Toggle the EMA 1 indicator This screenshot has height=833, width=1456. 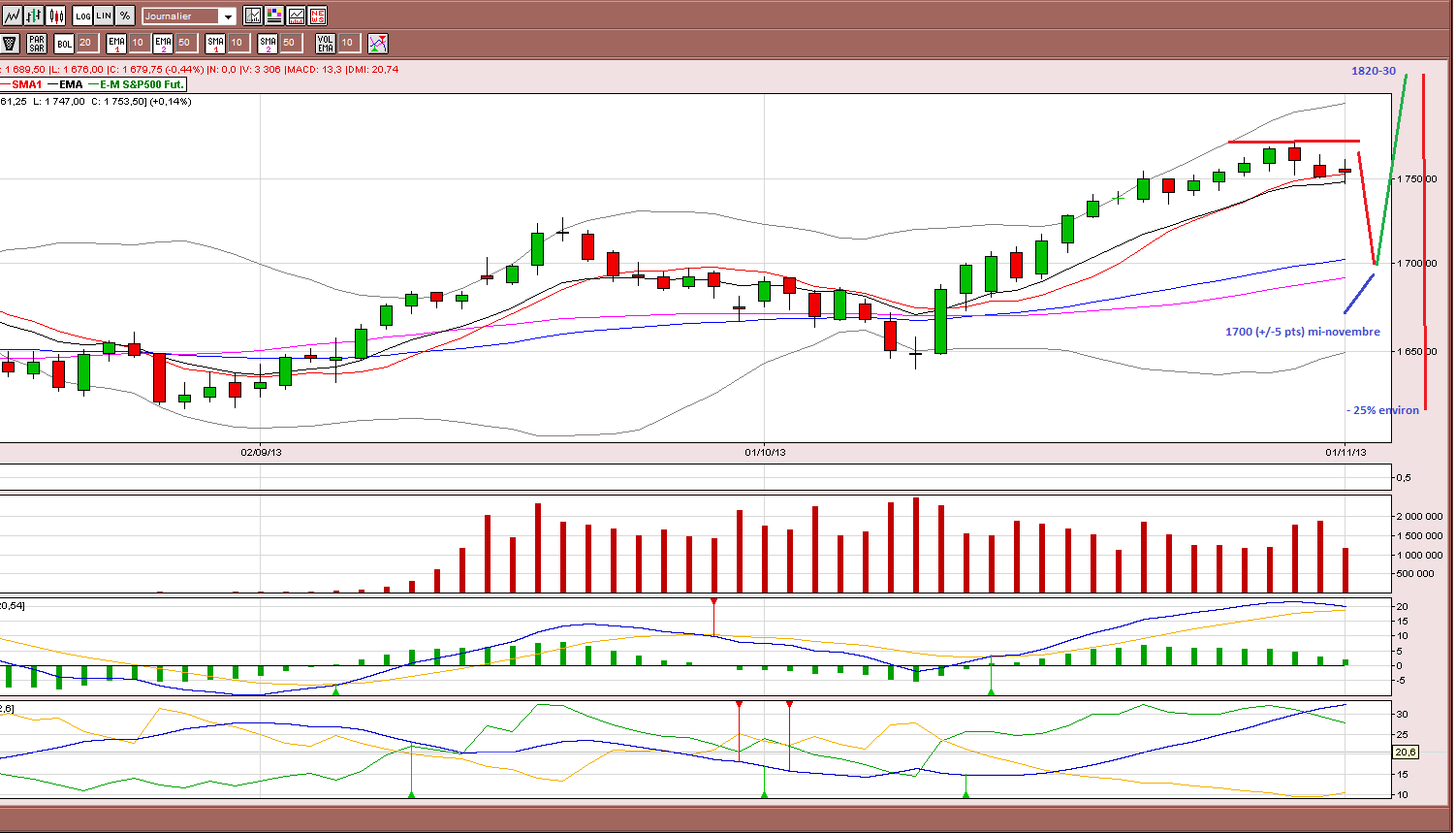[116, 44]
